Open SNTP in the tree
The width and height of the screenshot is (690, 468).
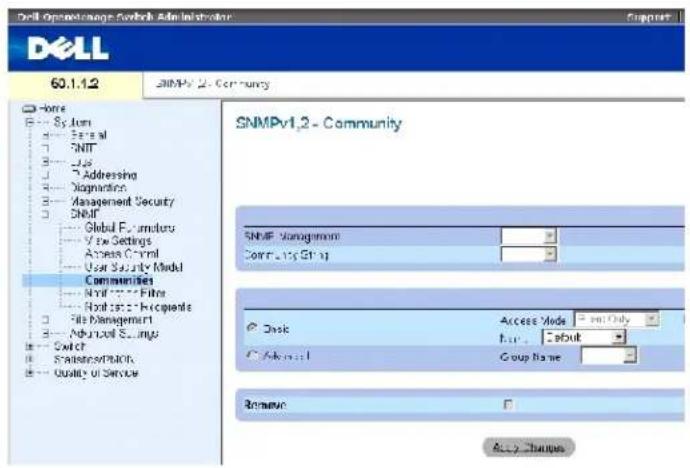pyautogui.click(x=83, y=148)
